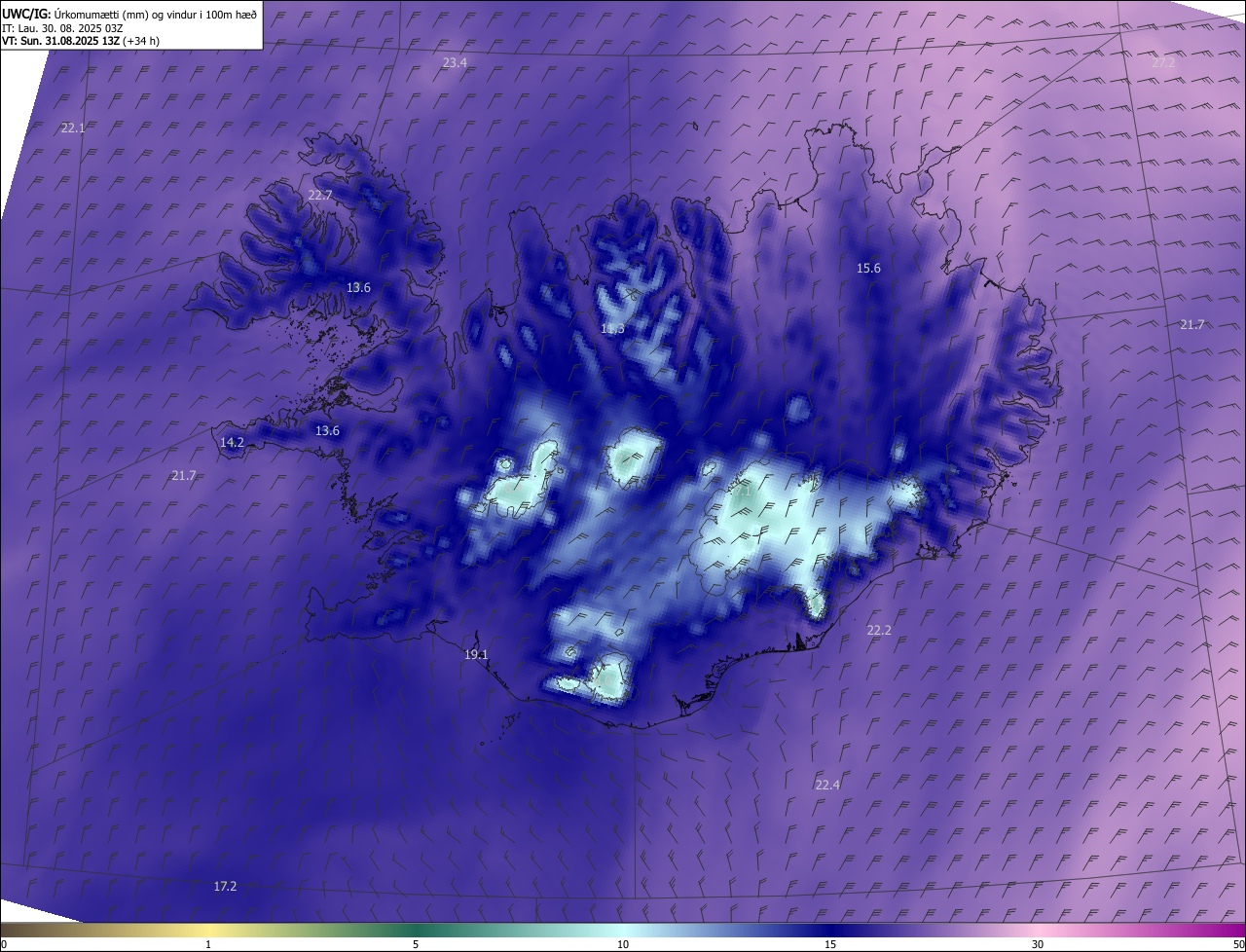Click the 'IT: Lau. 30. 08. 2025 03Z' line

tap(62, 28)
